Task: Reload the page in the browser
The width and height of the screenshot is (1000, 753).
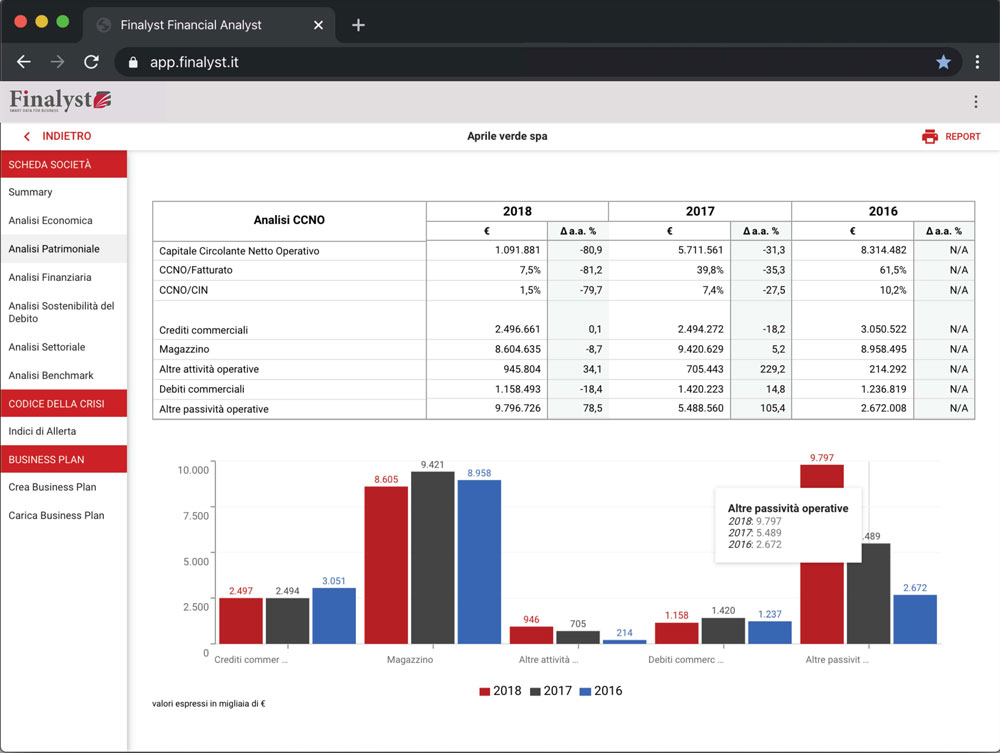Action: 91,62
